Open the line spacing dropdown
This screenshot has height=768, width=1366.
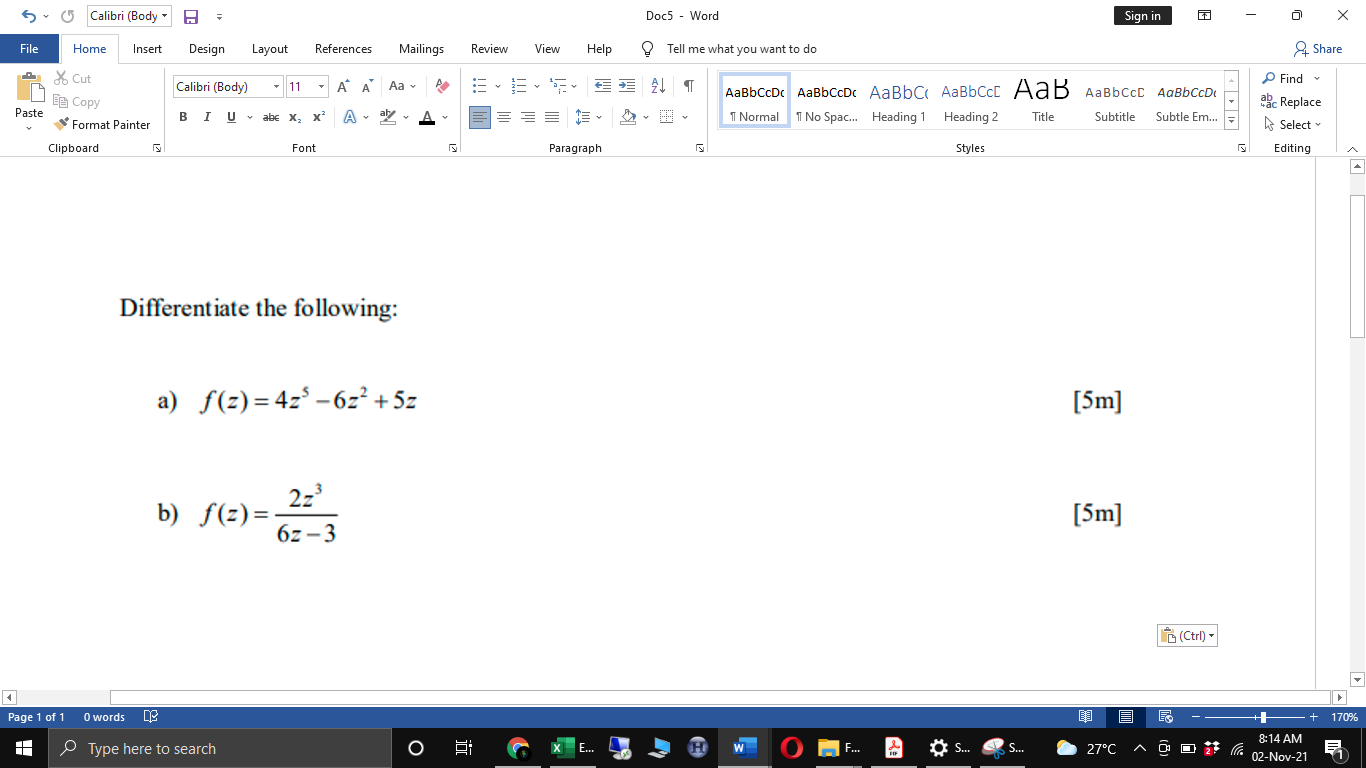point(597,117)
